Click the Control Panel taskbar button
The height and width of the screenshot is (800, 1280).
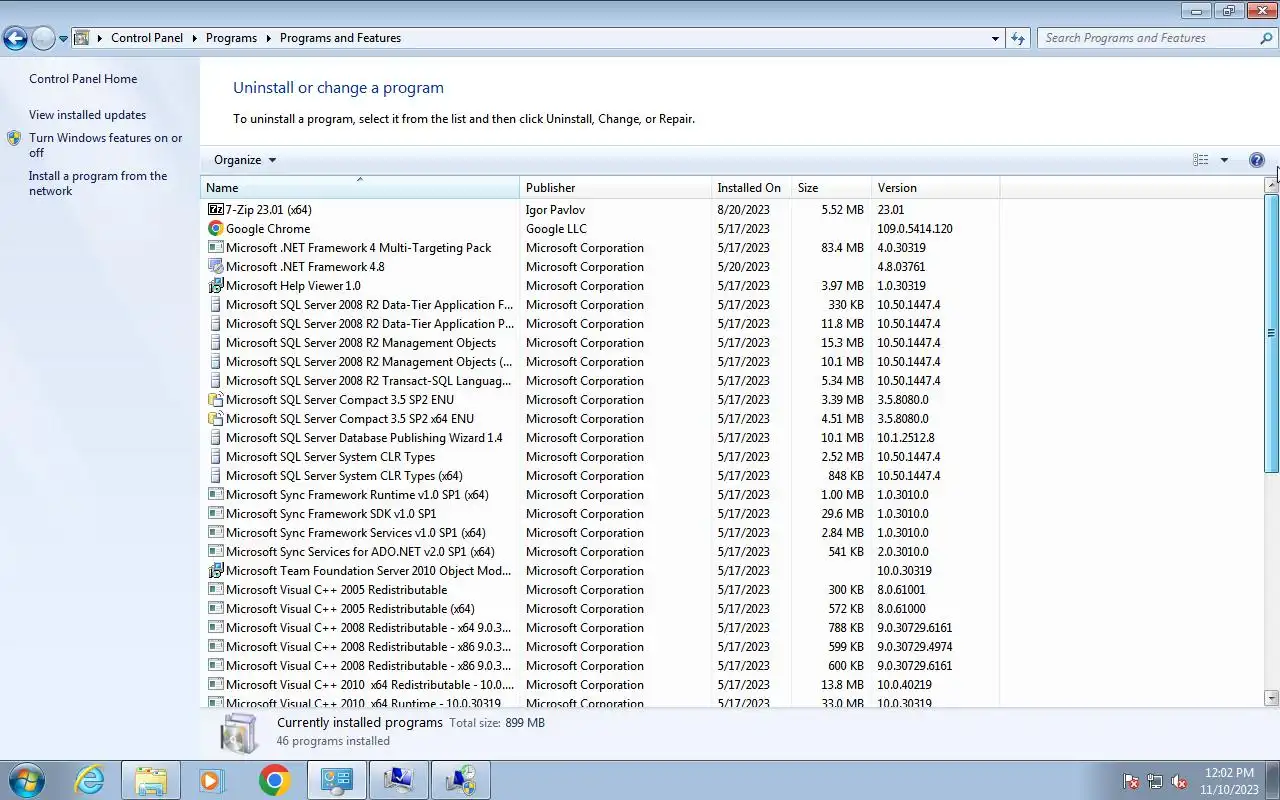click(337, 780)
